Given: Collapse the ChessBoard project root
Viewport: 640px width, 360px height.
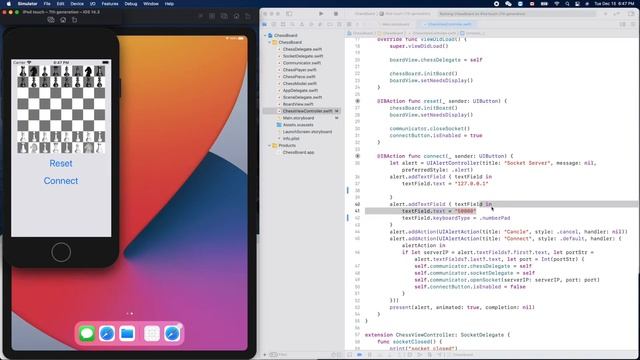Looking at the screenshot, I should coord(265,36).
